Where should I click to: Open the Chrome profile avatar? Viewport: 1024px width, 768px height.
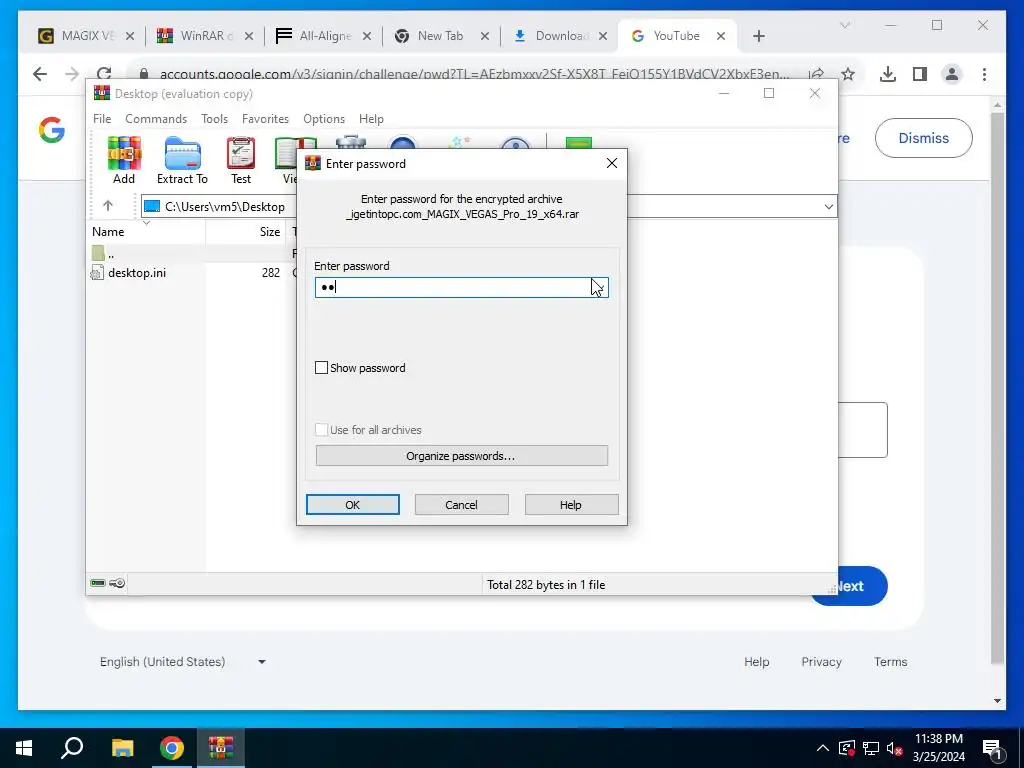coord(952,74)
